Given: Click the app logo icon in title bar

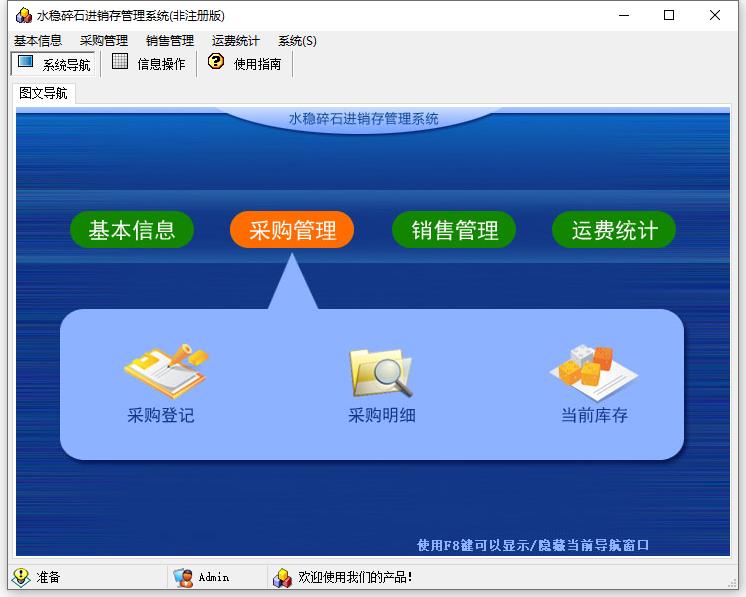Looking at the screenshot, I should pyautogui.click(x=24, y=15).
